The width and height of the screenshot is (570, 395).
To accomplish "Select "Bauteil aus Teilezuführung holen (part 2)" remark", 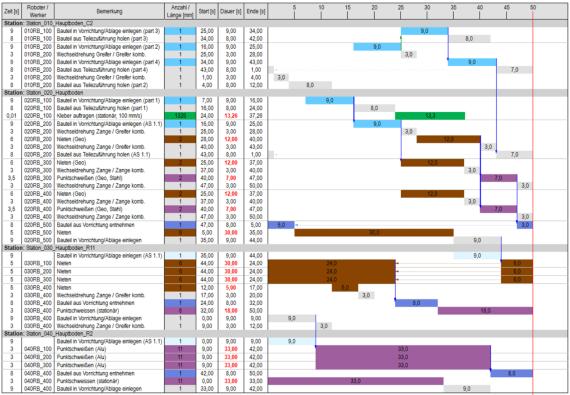I will tap(102, 85).
